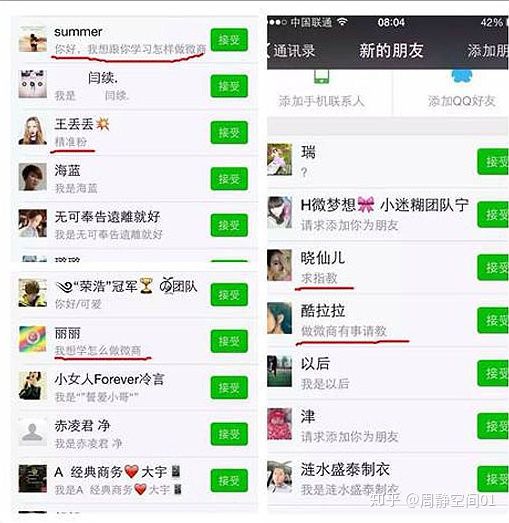The height and width of the screenshot is (523, 509).
Task: Open the 无可奉告远離就好 request entry
Action: click(135, 225)
